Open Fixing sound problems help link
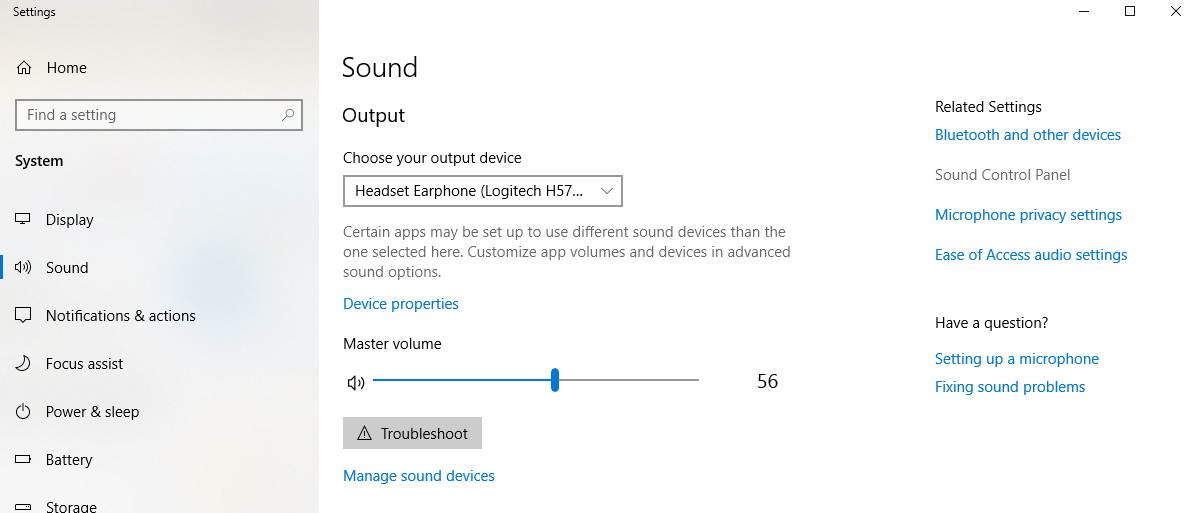The height and width of the screenshot is (513, 1188). (1009, 387)
